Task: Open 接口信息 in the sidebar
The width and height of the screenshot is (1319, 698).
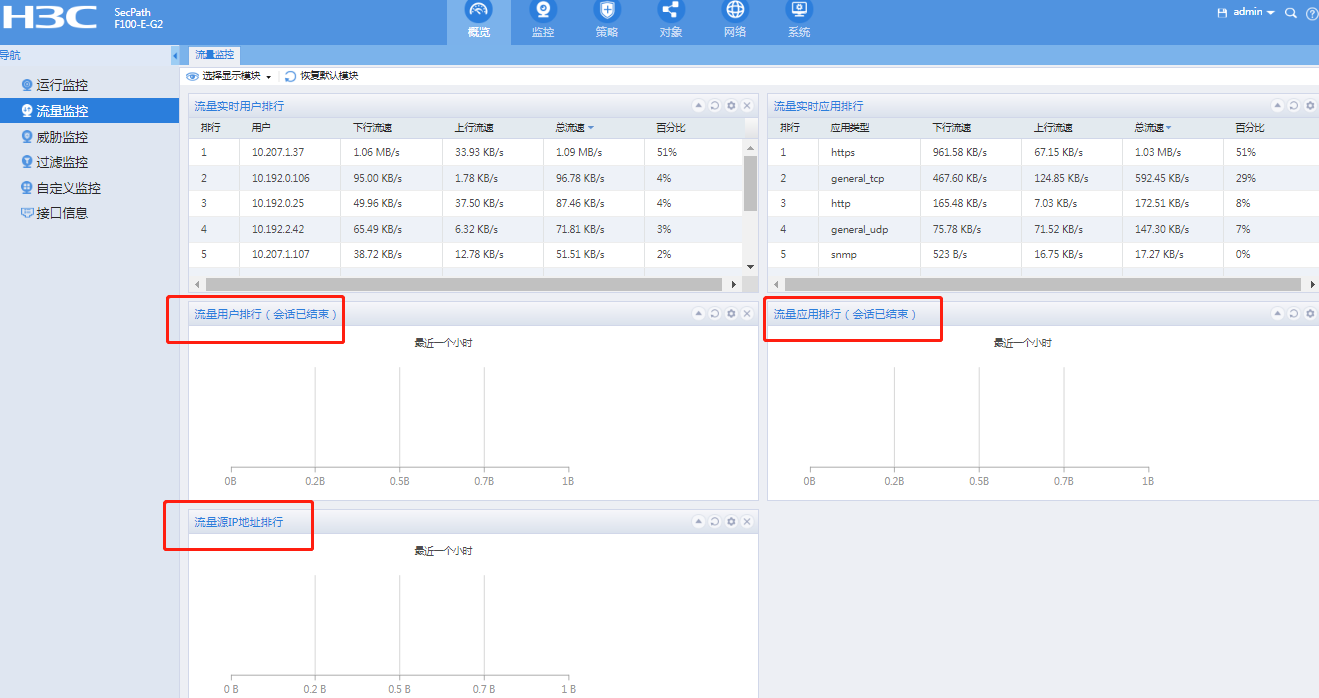Action: coord(62,213)
